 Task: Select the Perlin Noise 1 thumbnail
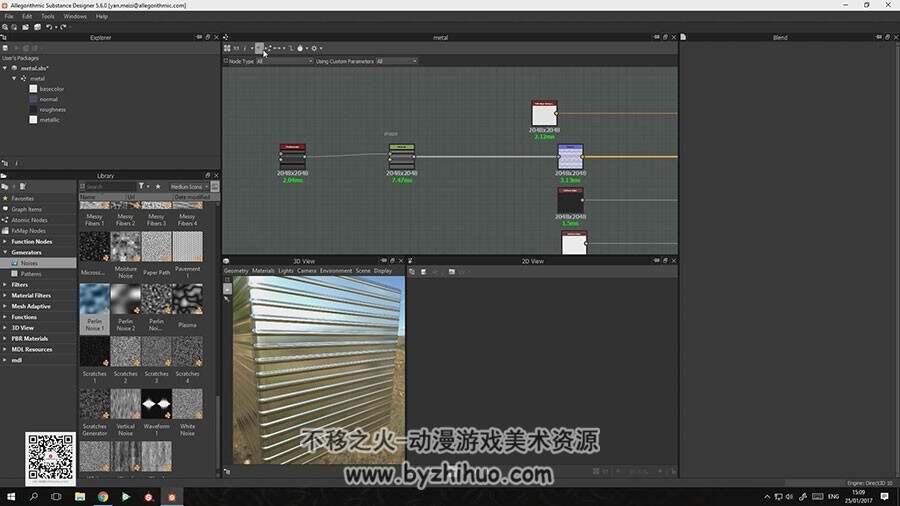coord(95,299)
